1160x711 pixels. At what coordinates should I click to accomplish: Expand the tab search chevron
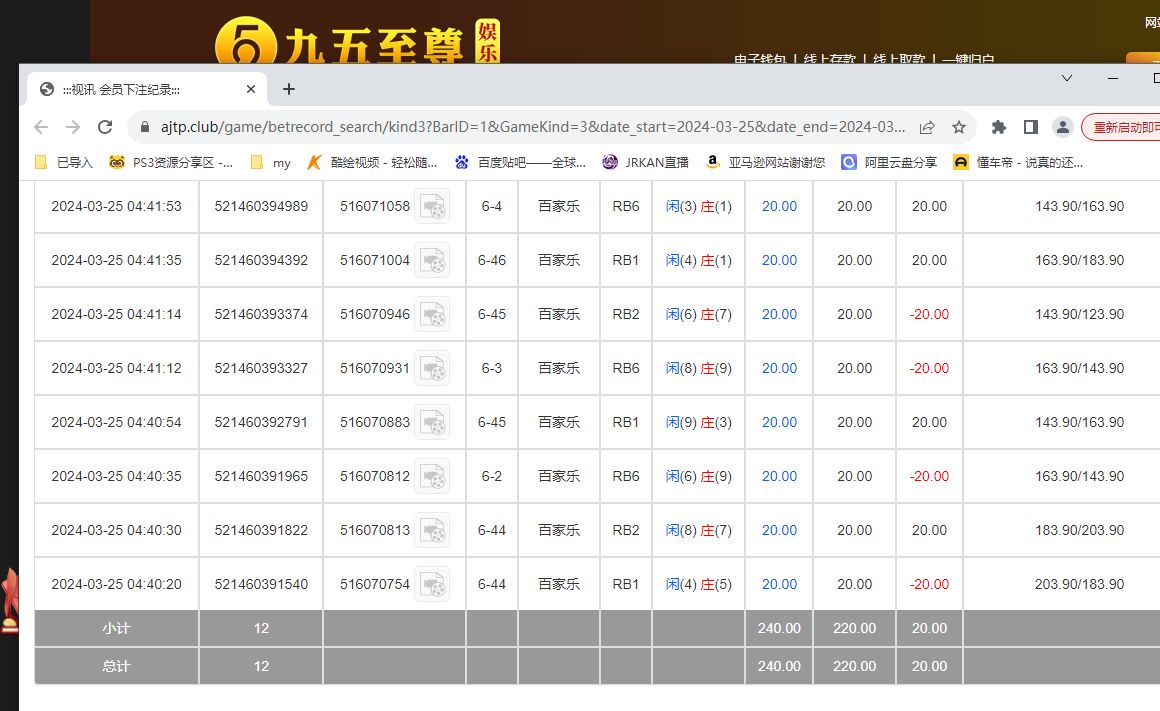(1067, 78)
